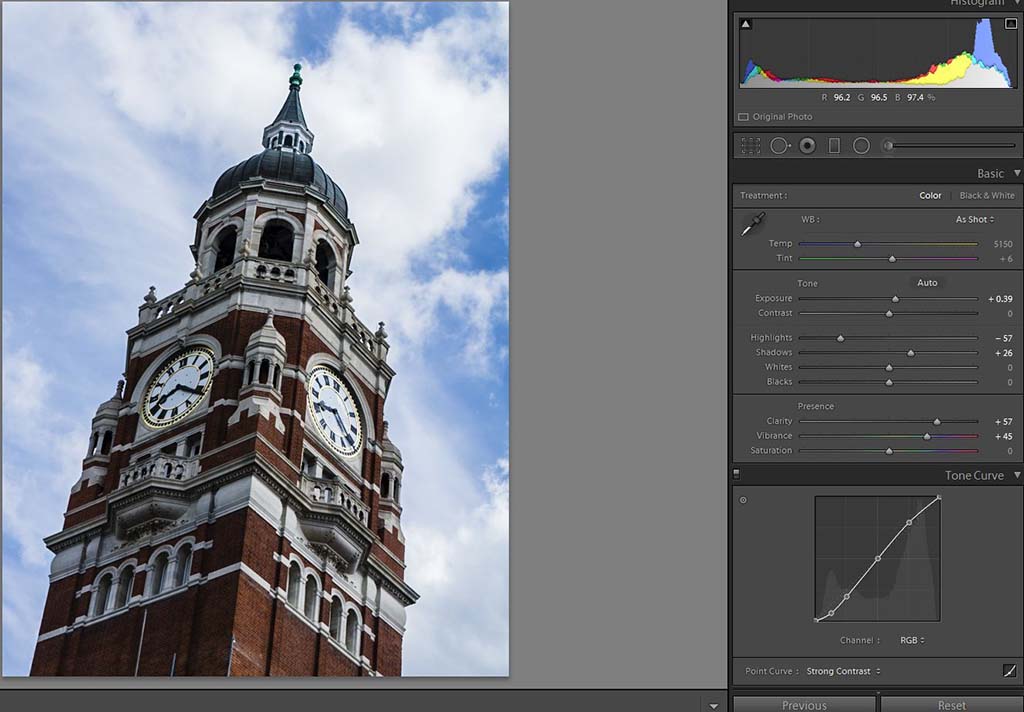The image size is (1024, 712).
Task: Choose the Red Eye Correction tool
Action: tap(807, 146)
